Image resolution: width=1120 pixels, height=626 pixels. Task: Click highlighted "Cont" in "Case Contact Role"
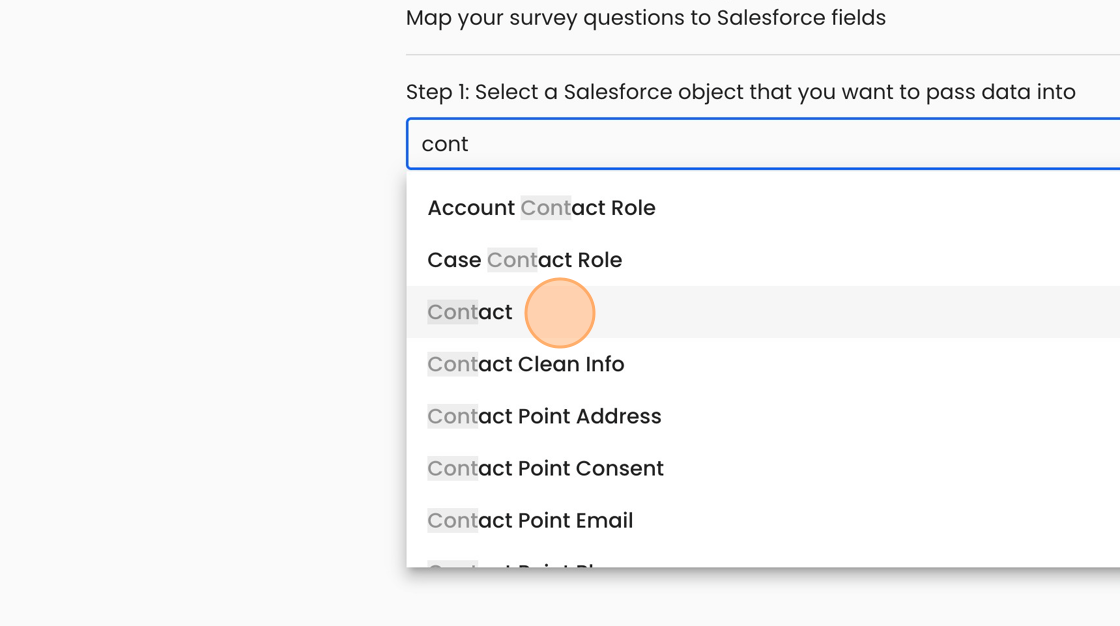(x=512, y=260)
